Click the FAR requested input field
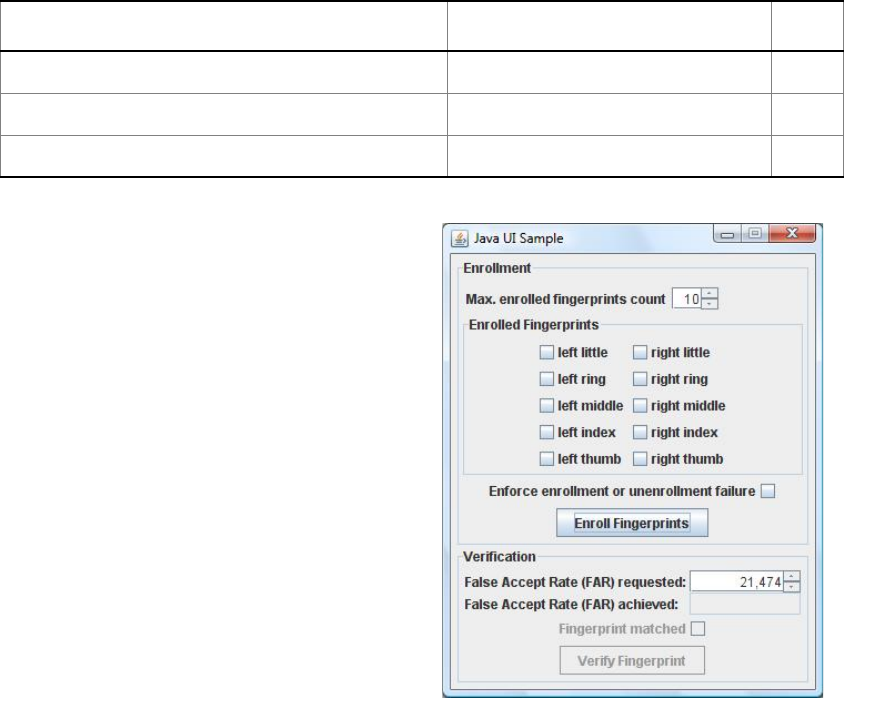874x705 pixels. click(x=736, y=581)
